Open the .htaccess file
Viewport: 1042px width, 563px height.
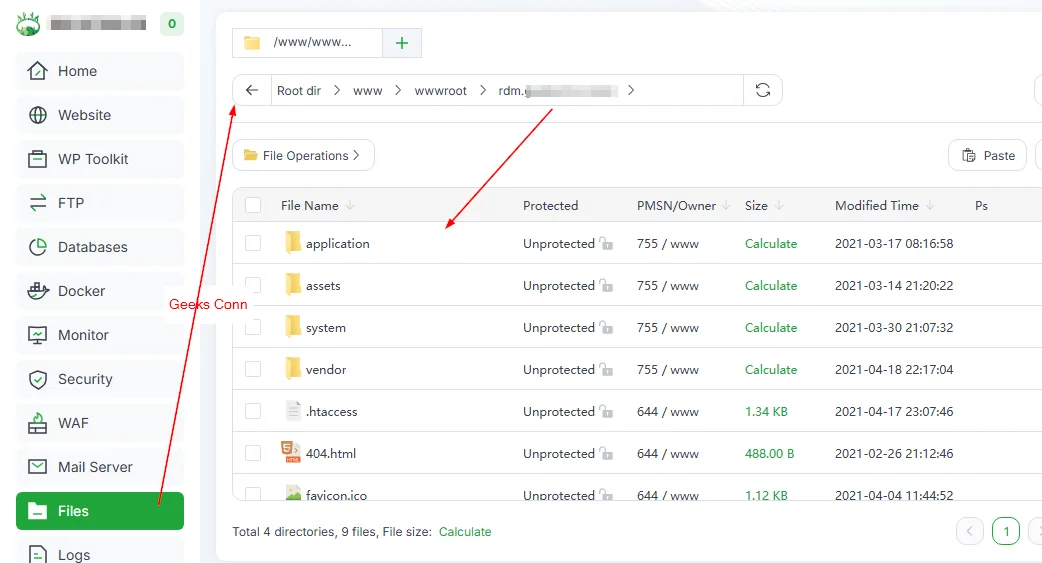pyautogui.click(x=332, y=411)
